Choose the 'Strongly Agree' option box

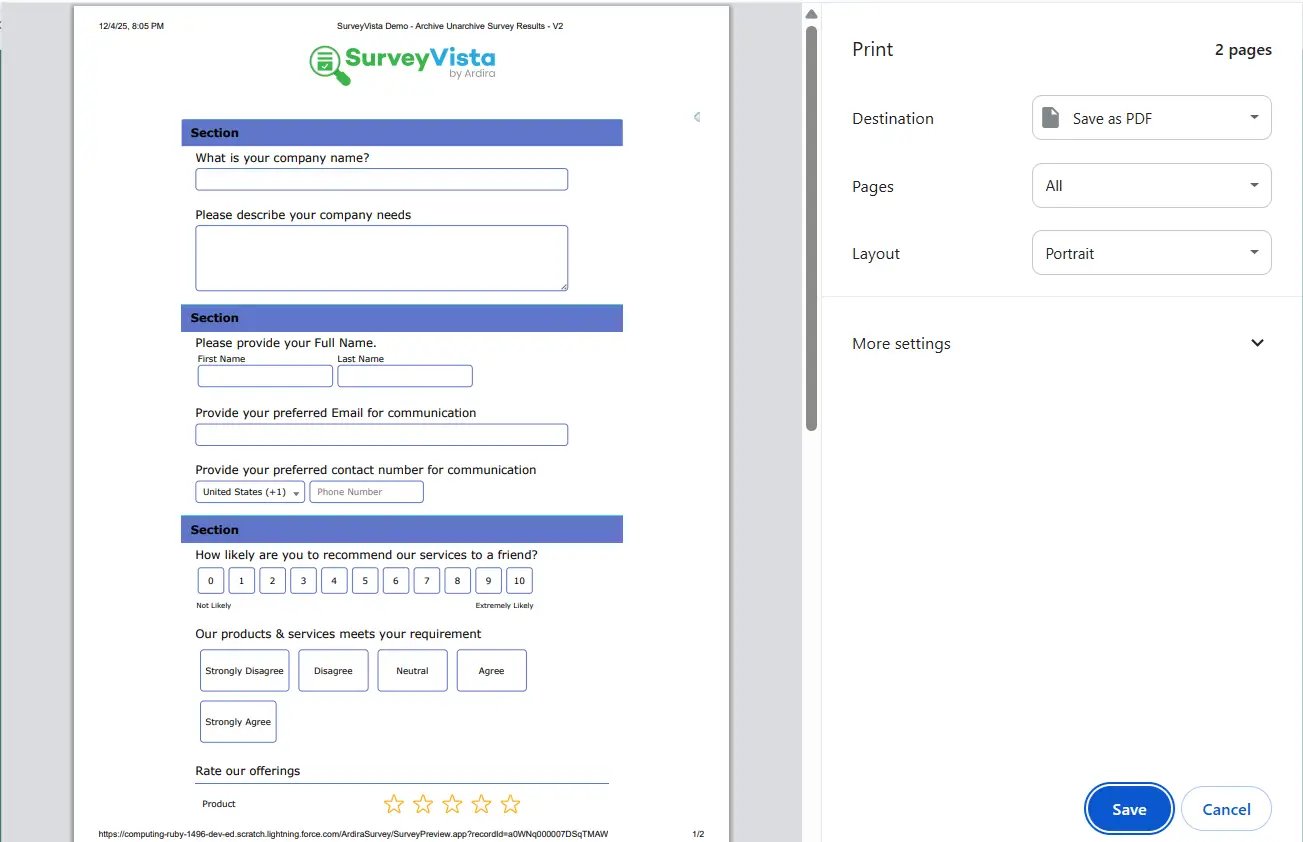point(238,722)
